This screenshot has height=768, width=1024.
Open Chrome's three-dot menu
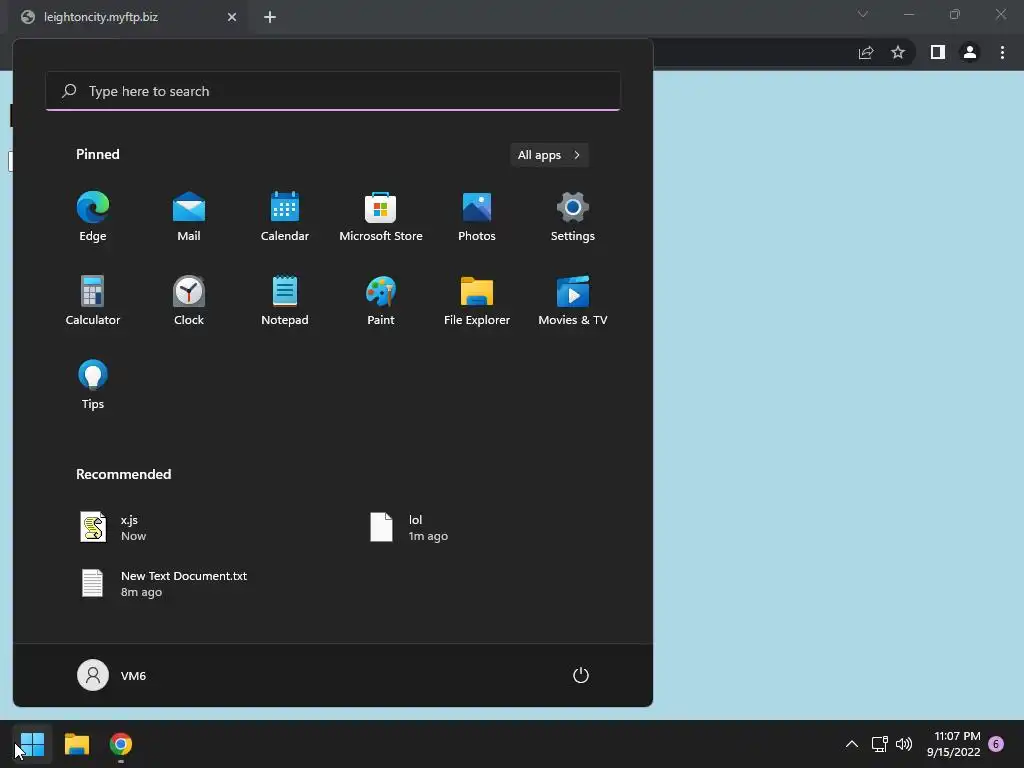[1002, 52]
